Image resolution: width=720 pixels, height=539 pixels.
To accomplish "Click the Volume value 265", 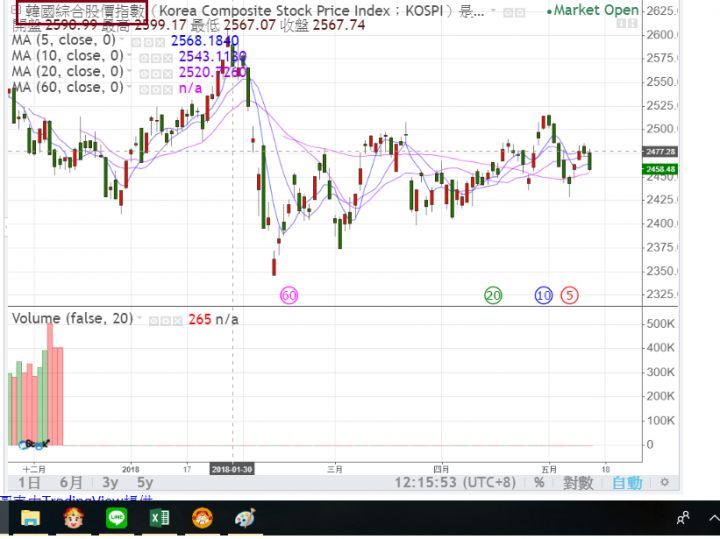I will click(x=200, y=320).
